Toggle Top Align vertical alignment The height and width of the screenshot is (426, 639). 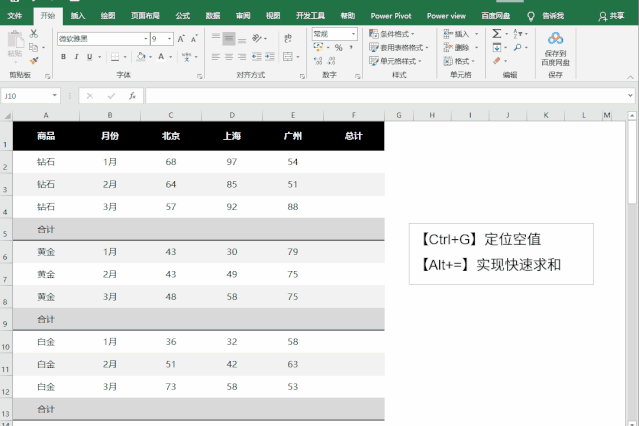pyautogui.click(x=216, y=38)
